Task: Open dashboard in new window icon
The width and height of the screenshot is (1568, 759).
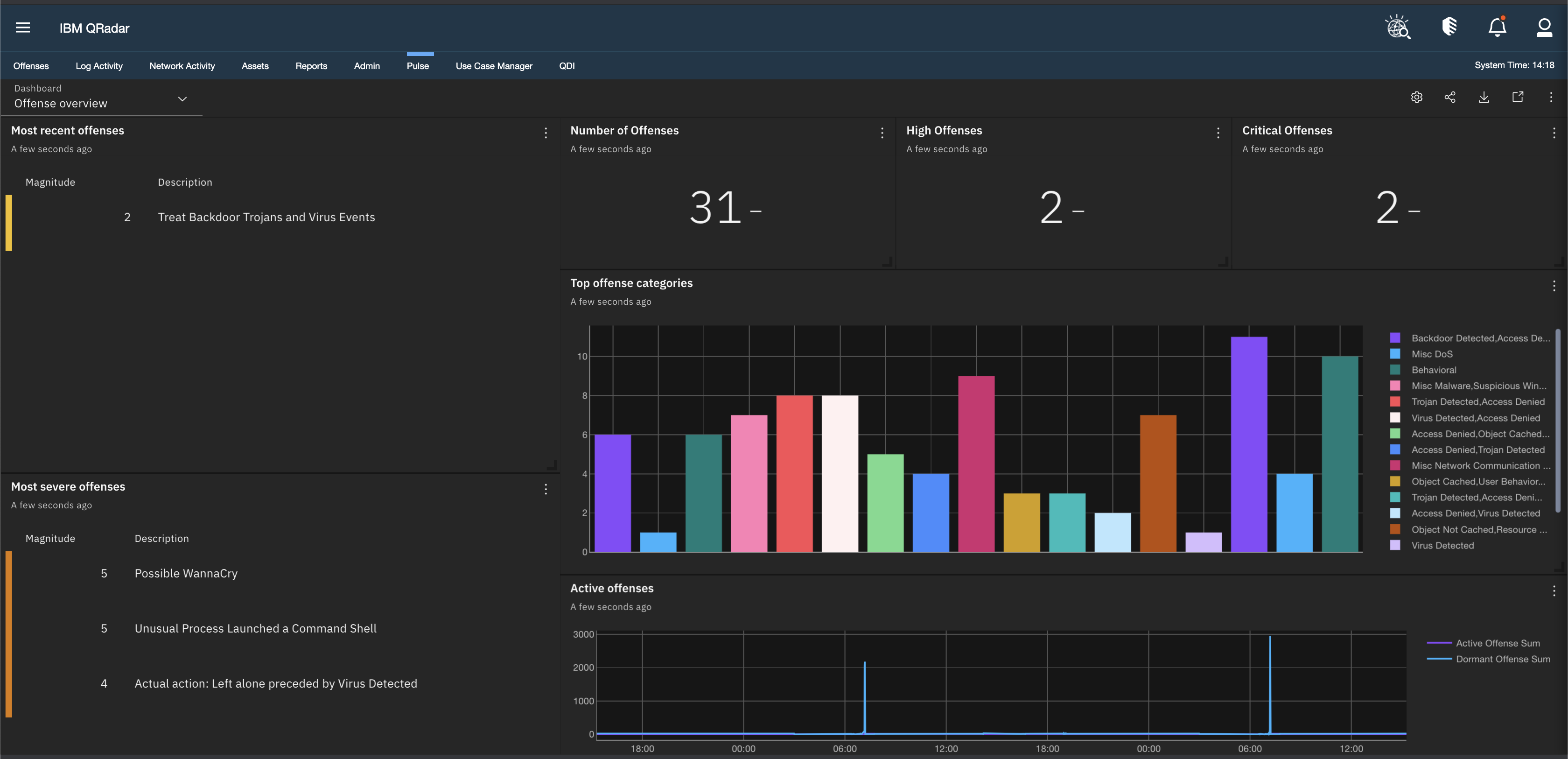Action: click(1518, 98)
